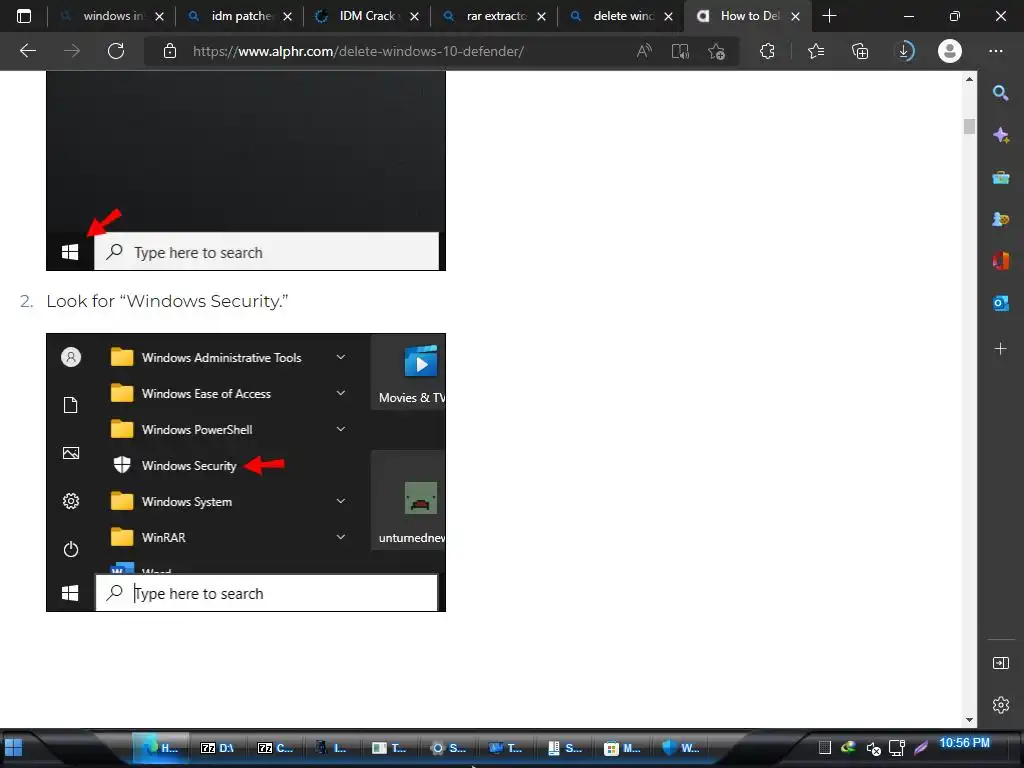Open the 'W...' shield taskbar window
Screen dimensions: 1024x768
click(x=680, y=748)
